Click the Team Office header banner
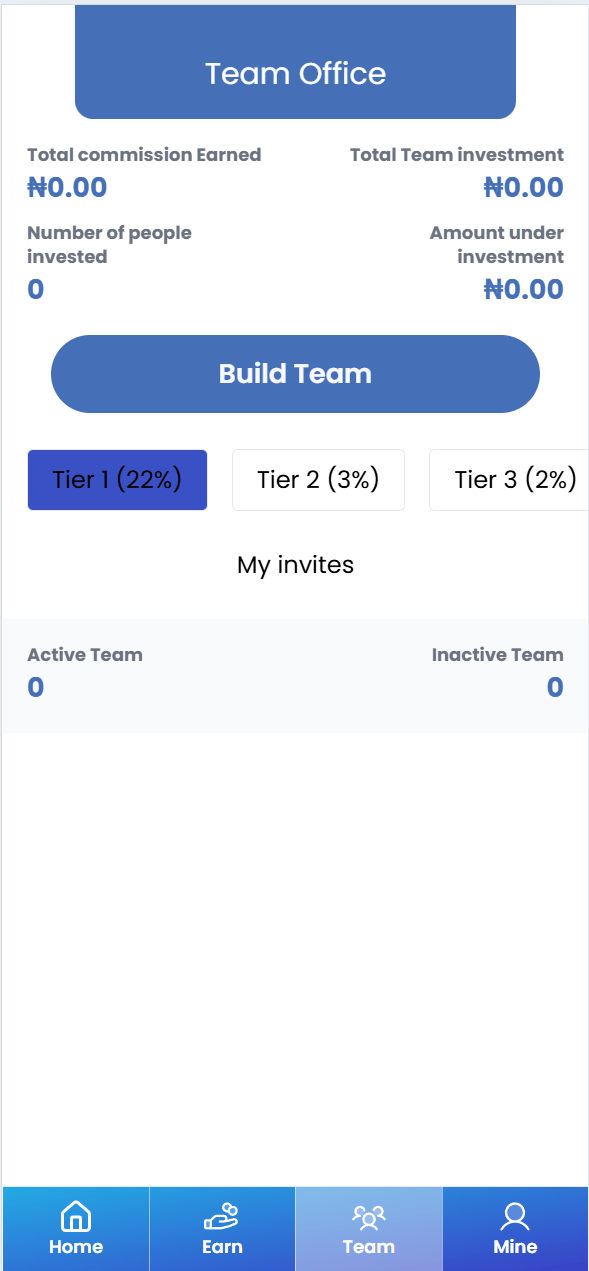 tap(295, 62)
